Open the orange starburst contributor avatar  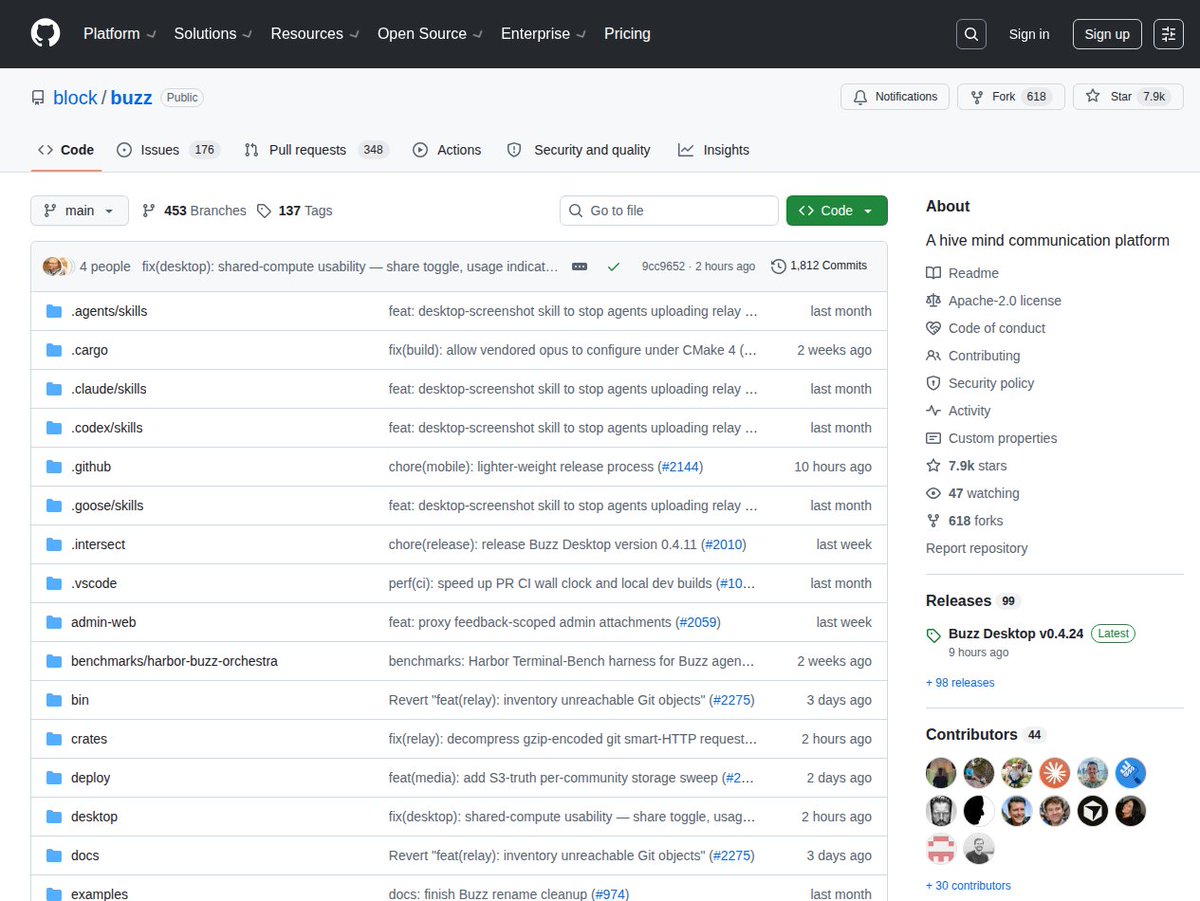1055,772
